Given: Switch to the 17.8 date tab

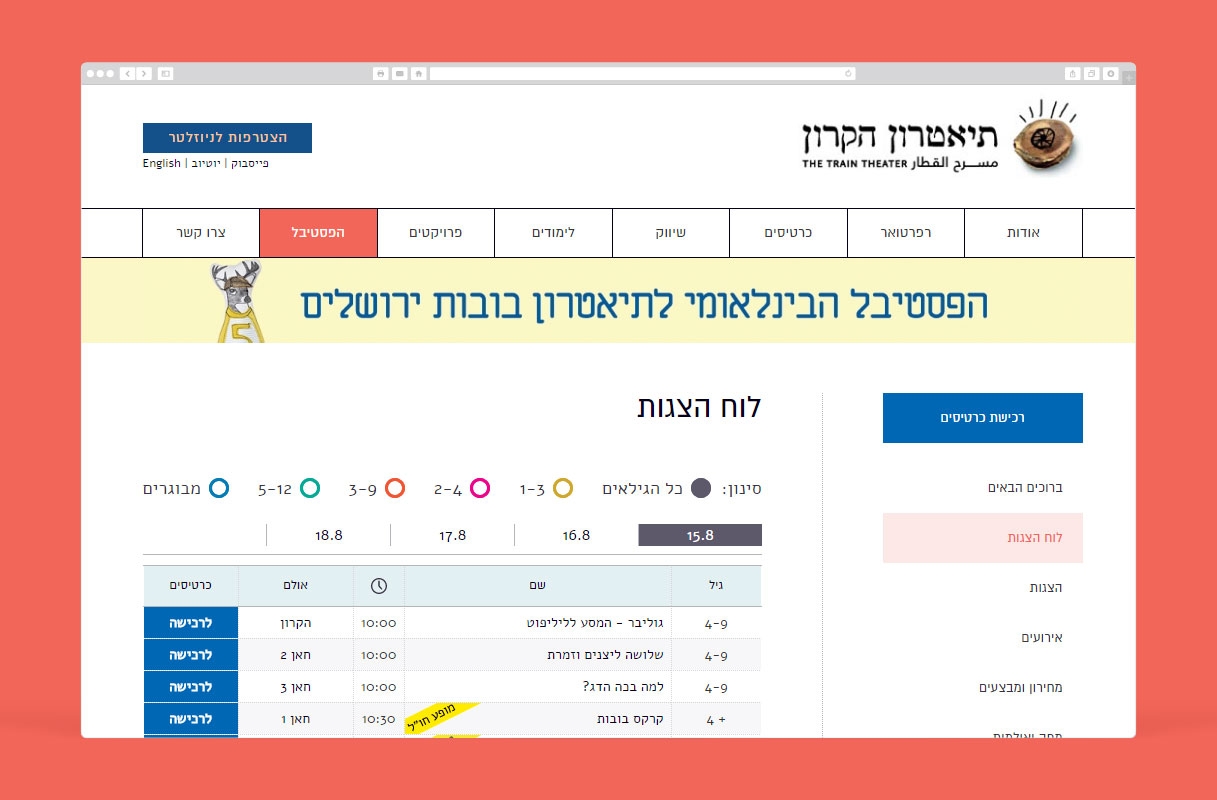Looking at the screenshot, I should point(453,535).
